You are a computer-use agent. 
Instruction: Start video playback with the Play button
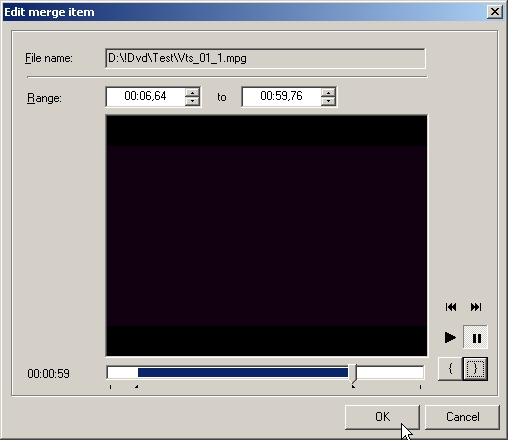pyautogui.click(x=450, y=338)
